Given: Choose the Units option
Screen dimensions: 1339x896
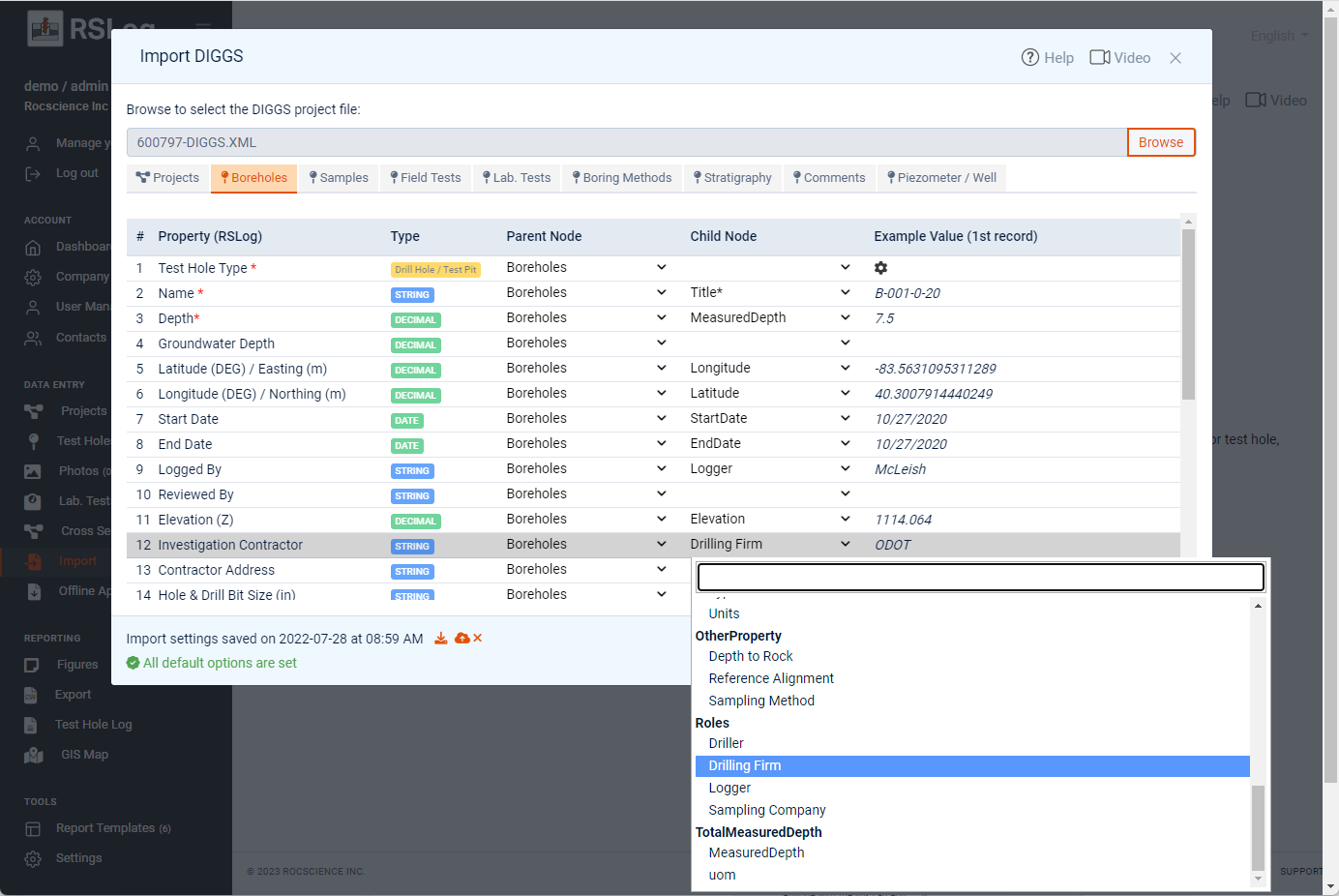Looking at the screenshot, I should [x=972, y=613].
